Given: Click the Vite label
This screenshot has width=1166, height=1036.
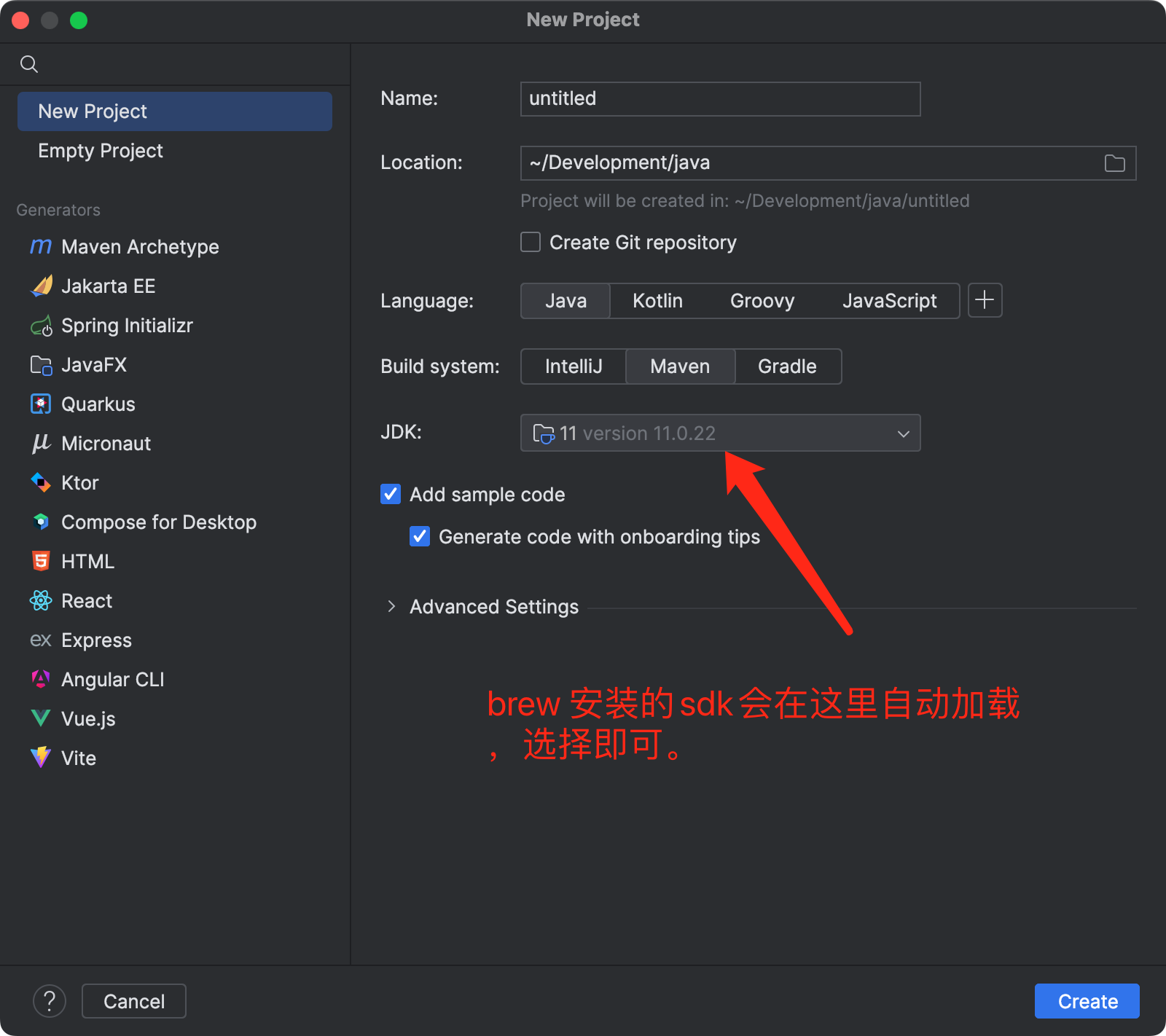Looking at the screenshot, I should pos(79,758).
